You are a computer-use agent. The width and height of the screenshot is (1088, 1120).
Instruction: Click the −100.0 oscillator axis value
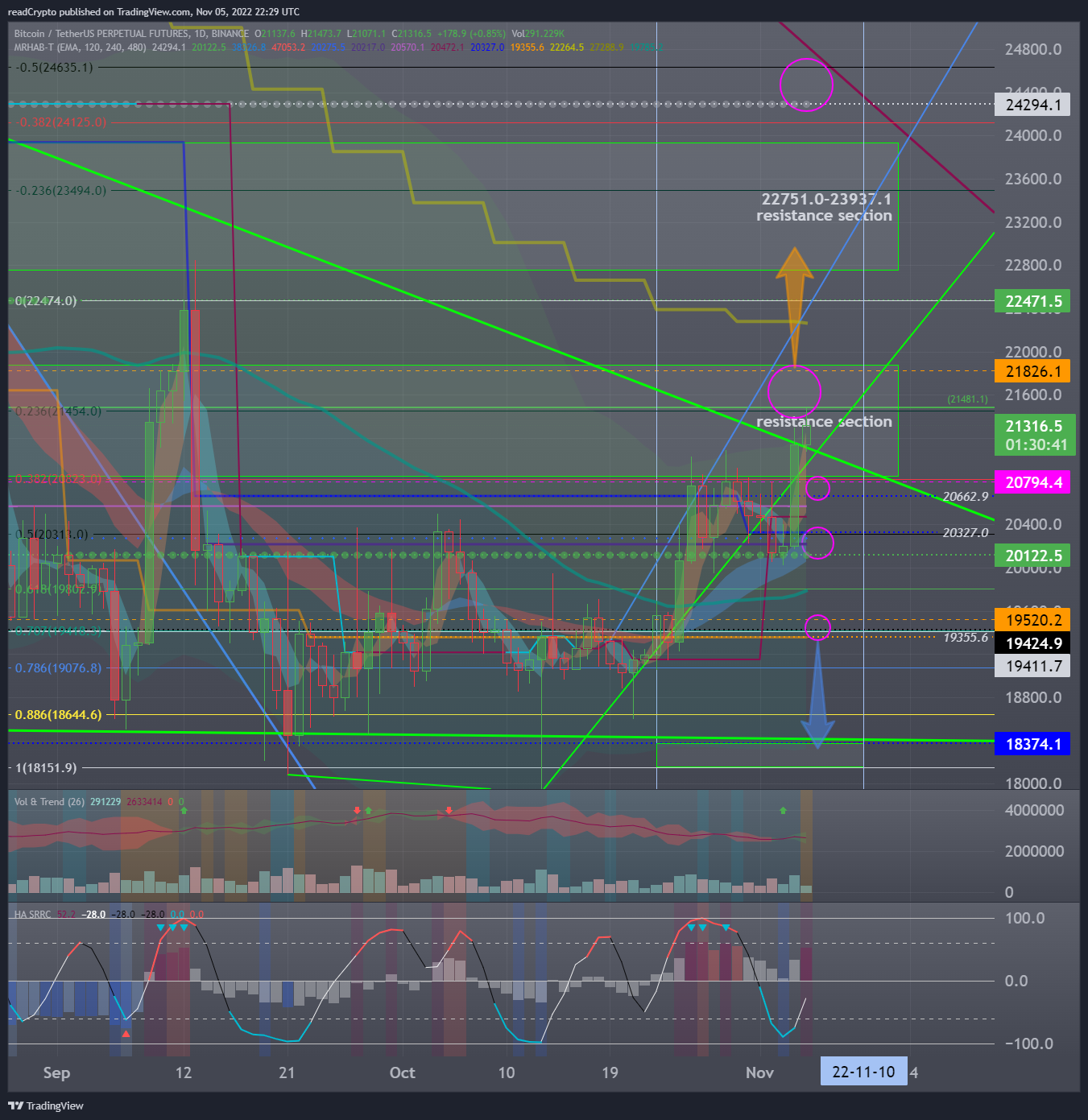point(1029,1044)
